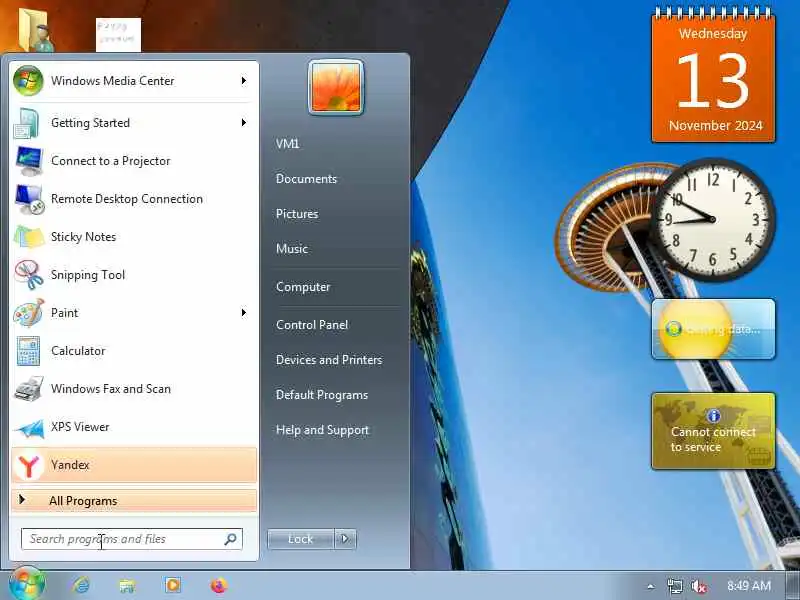Image resolution: width=800 pixels, height=600 pixels.
Task: Open the Paint palette icon
Action: click(28, 313)
